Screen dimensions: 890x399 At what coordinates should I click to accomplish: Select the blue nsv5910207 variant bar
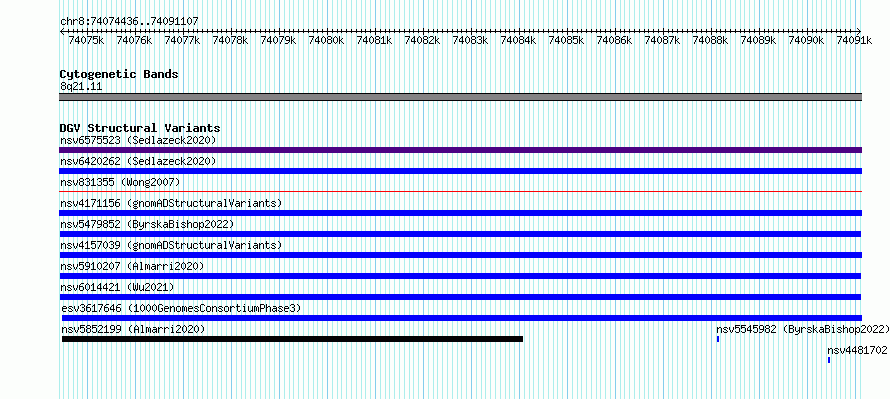[460, 276]
